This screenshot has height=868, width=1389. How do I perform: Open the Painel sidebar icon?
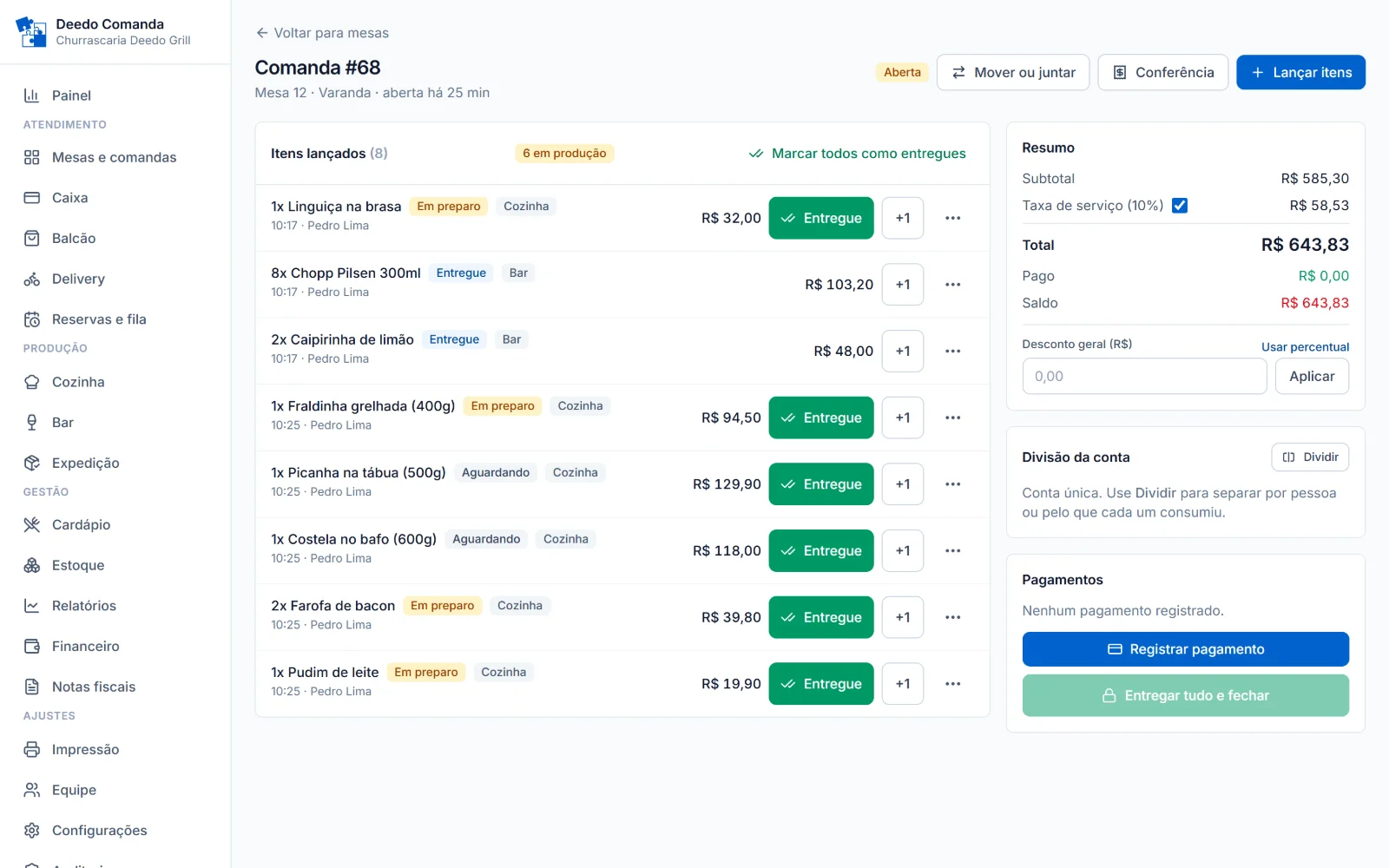tap(32, 95)
